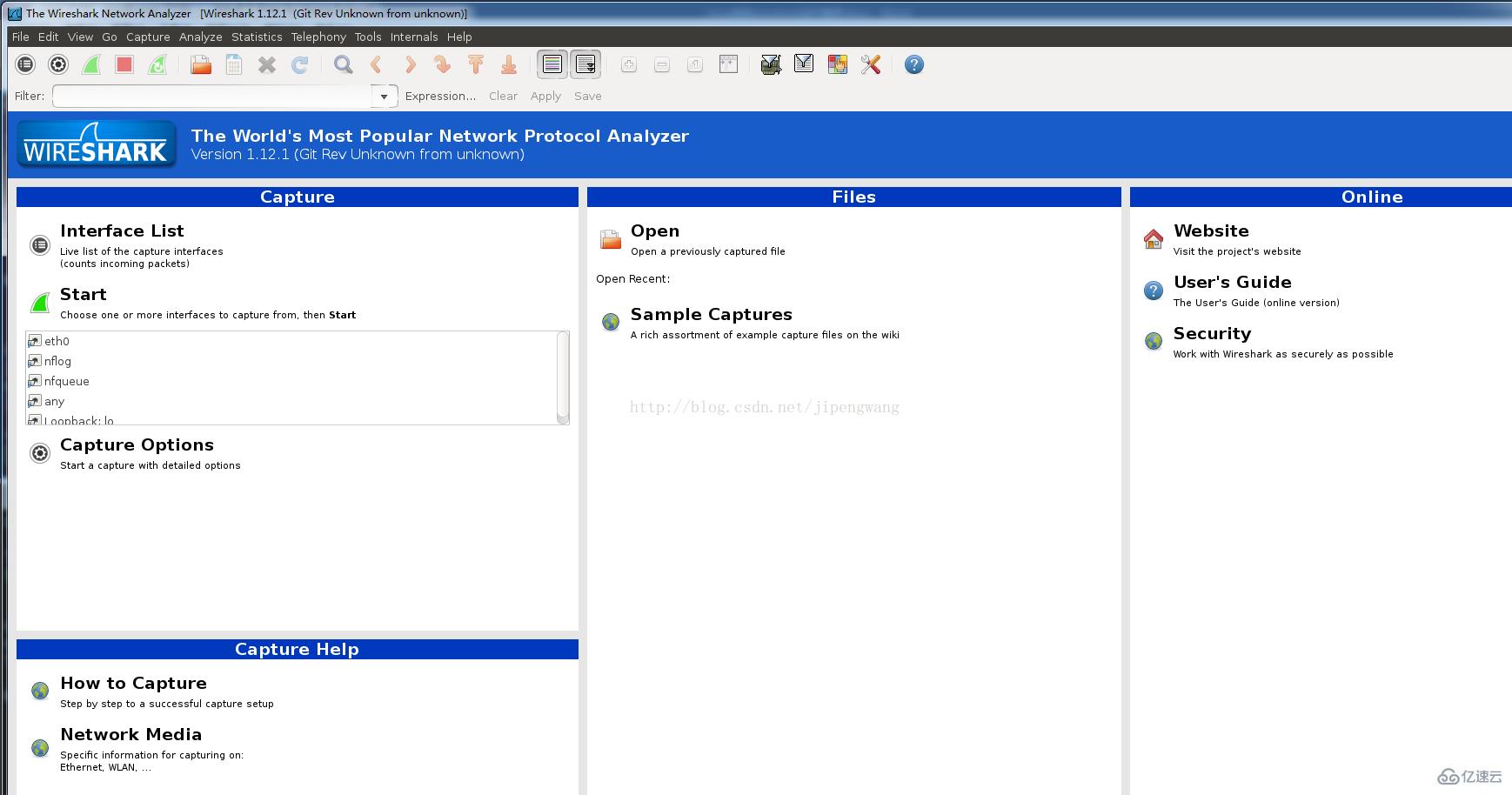Click the filter Save button
The width and height of the screenshot is (1512, 795).
[x=588, y=97]
